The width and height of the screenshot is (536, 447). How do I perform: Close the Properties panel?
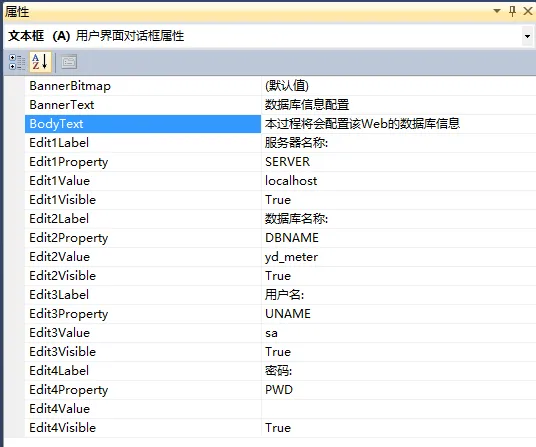(x=528, y=11)
